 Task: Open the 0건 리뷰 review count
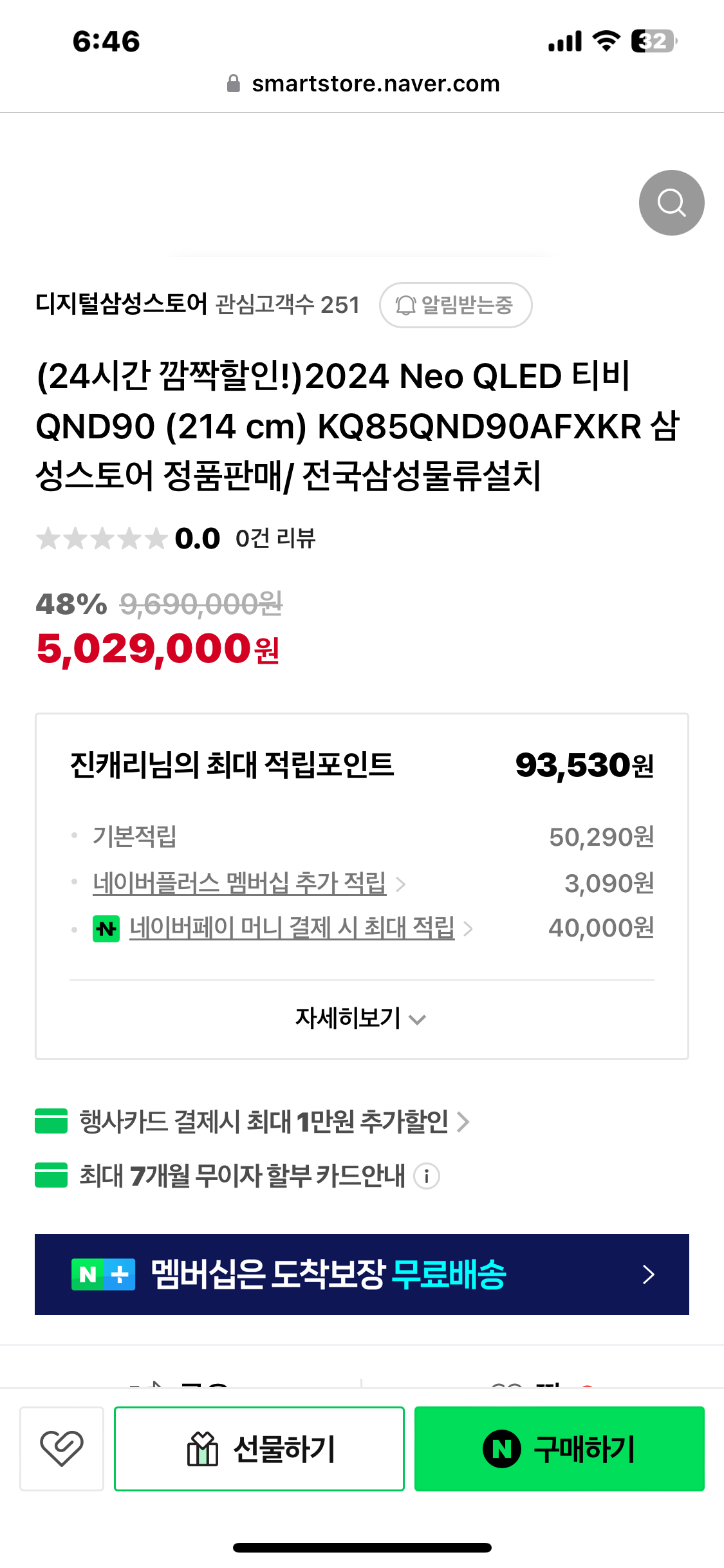275,539
